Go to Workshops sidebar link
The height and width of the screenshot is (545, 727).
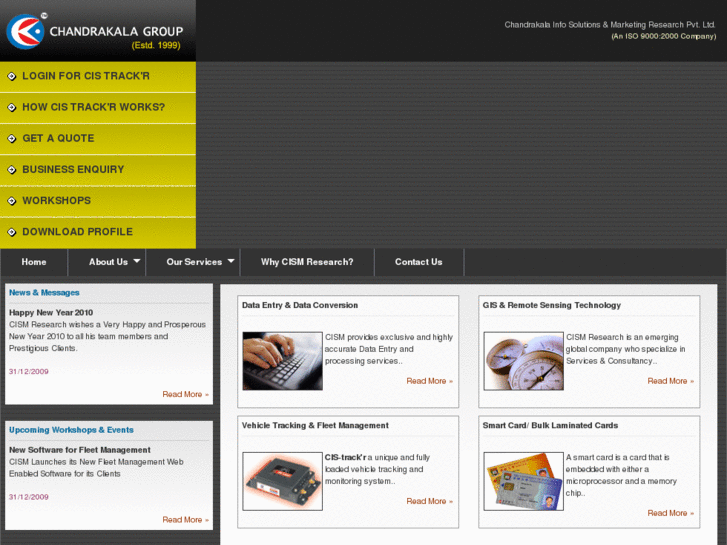57,200
